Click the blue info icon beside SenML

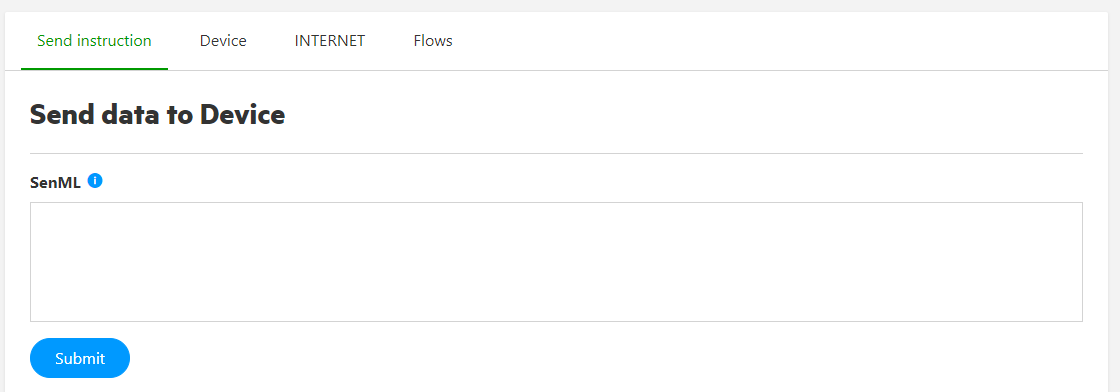pos(95,181)
